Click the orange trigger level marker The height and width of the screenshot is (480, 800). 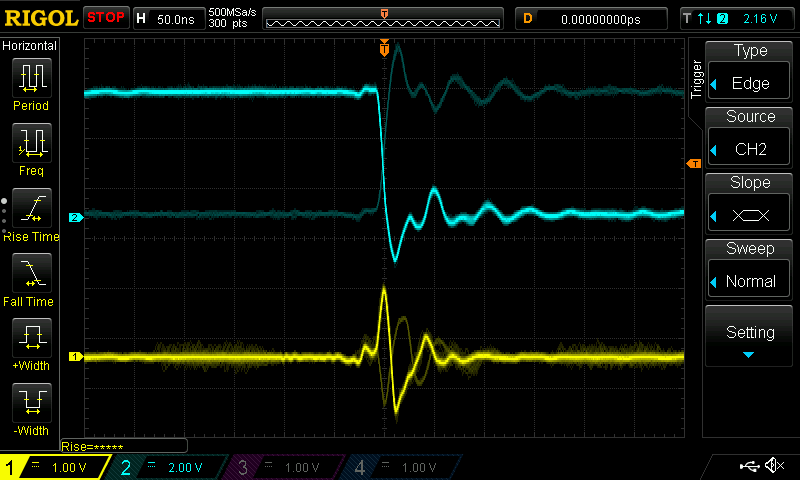[692, 164]
